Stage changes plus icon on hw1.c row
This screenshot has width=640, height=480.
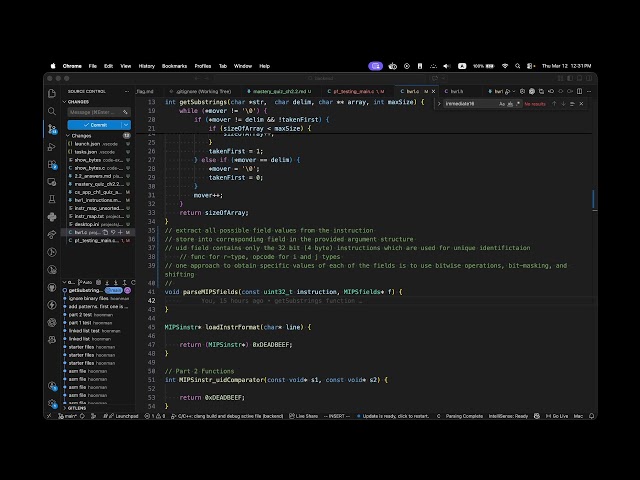(120, 232)
